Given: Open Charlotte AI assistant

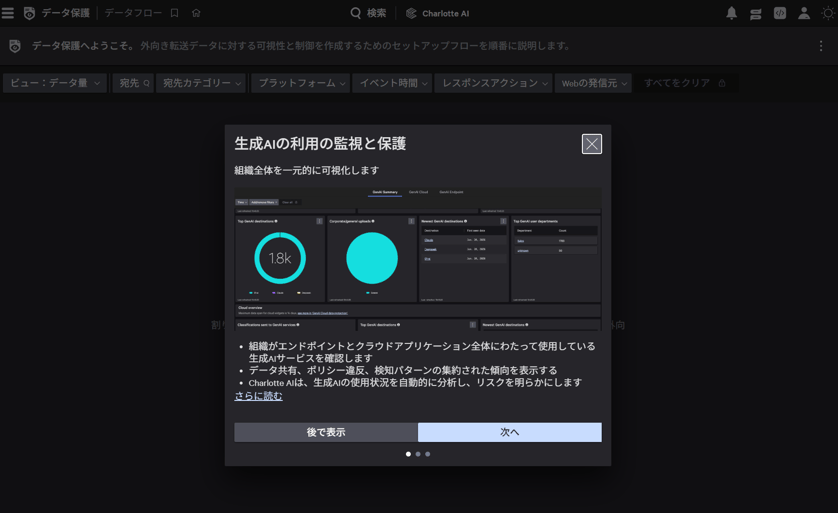Looking at the screenshot, I should pyautogui.click(x=437, y=13).
